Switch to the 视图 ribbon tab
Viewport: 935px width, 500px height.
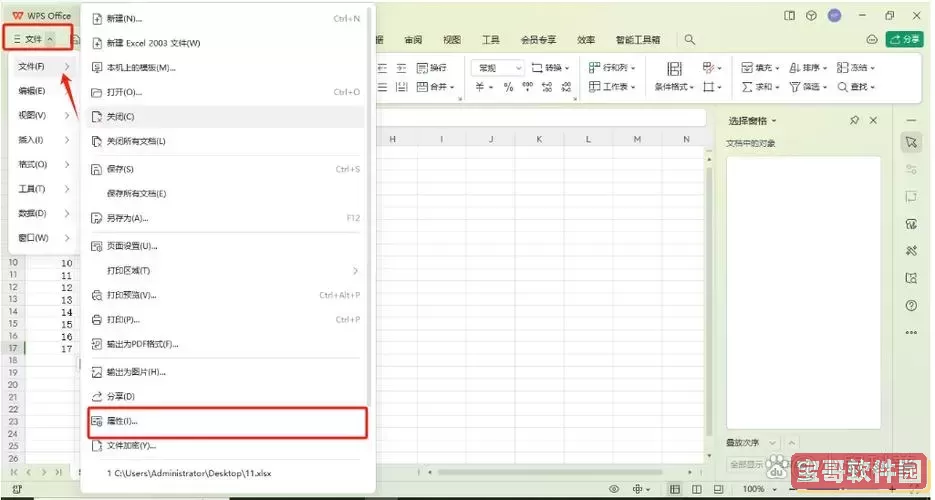tap(452, 40)
